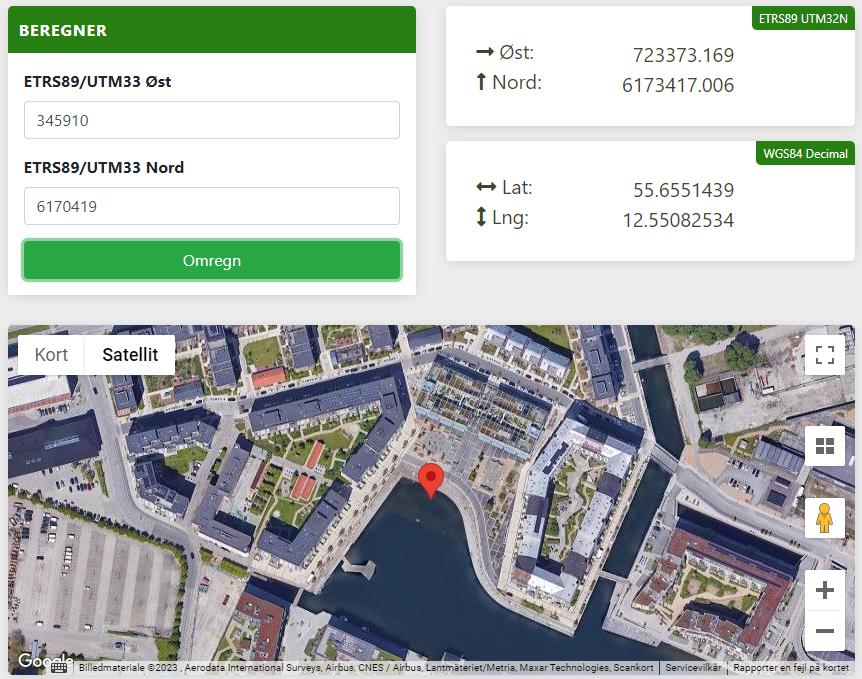The image size is (862, 679).
Task: Select the Lng value 12.55082534
Action: click(x=678, y=220)
